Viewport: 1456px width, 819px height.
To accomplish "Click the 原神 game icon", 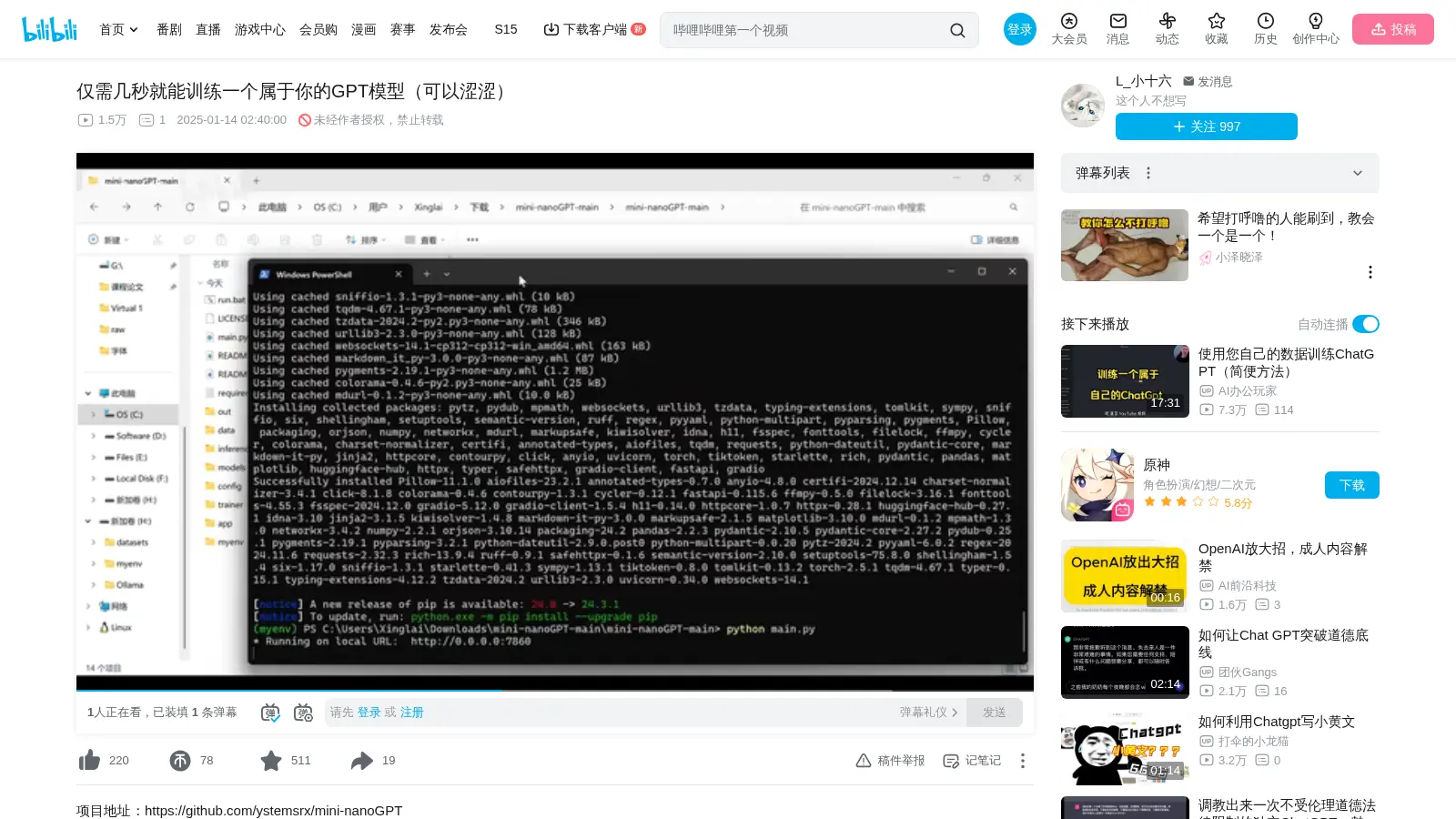I will (1097, 484).
